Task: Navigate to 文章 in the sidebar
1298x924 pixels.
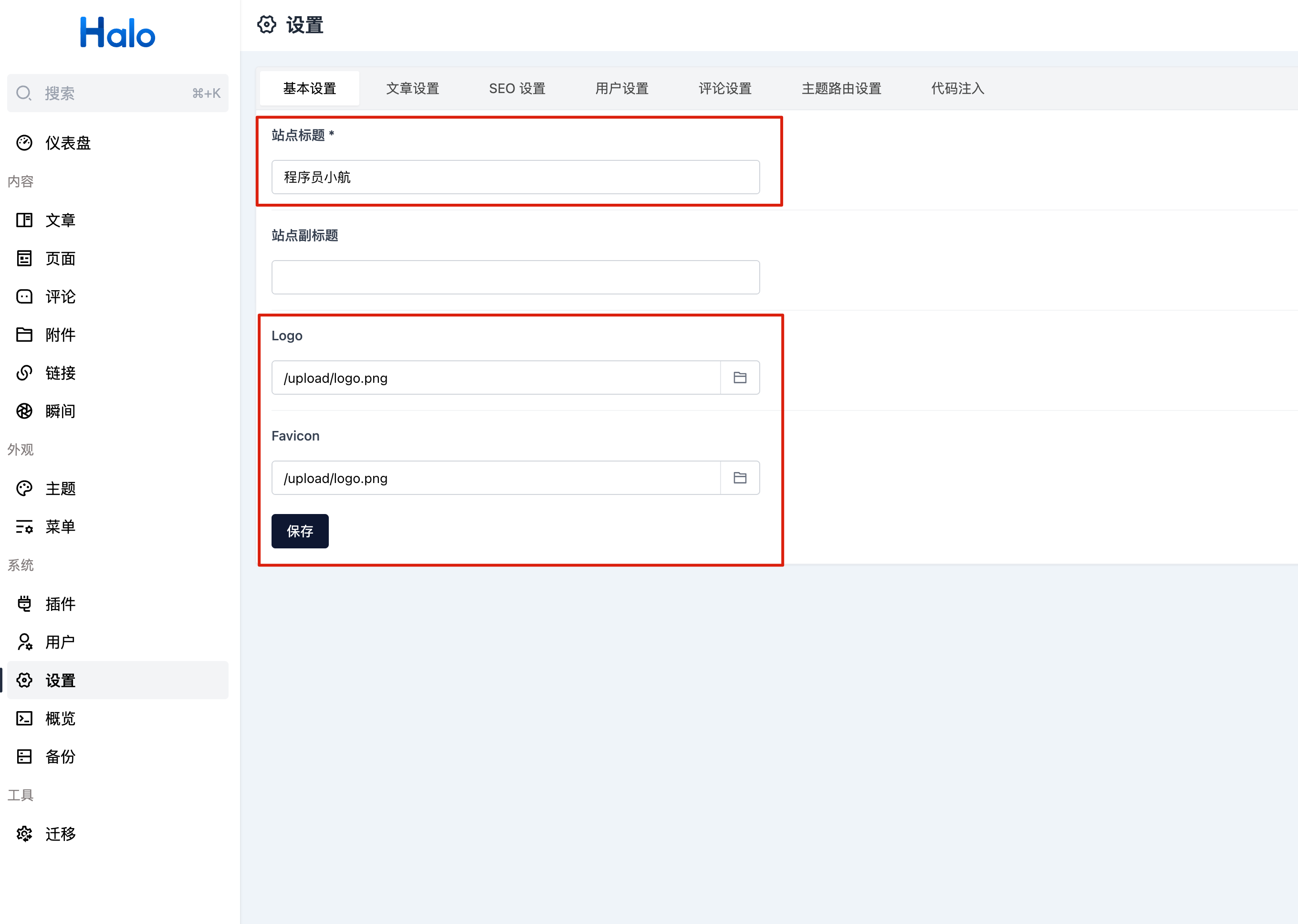Action: point(118,220)
